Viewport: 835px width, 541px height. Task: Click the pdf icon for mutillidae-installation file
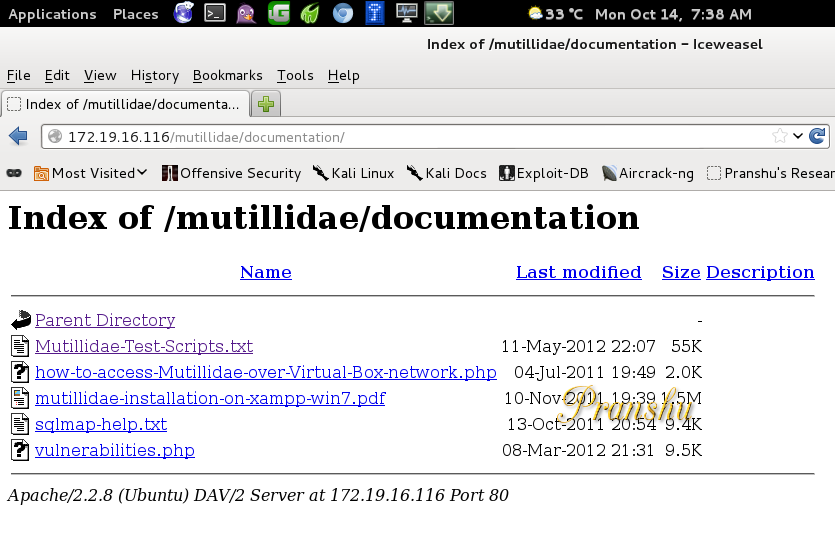[20, 398]
